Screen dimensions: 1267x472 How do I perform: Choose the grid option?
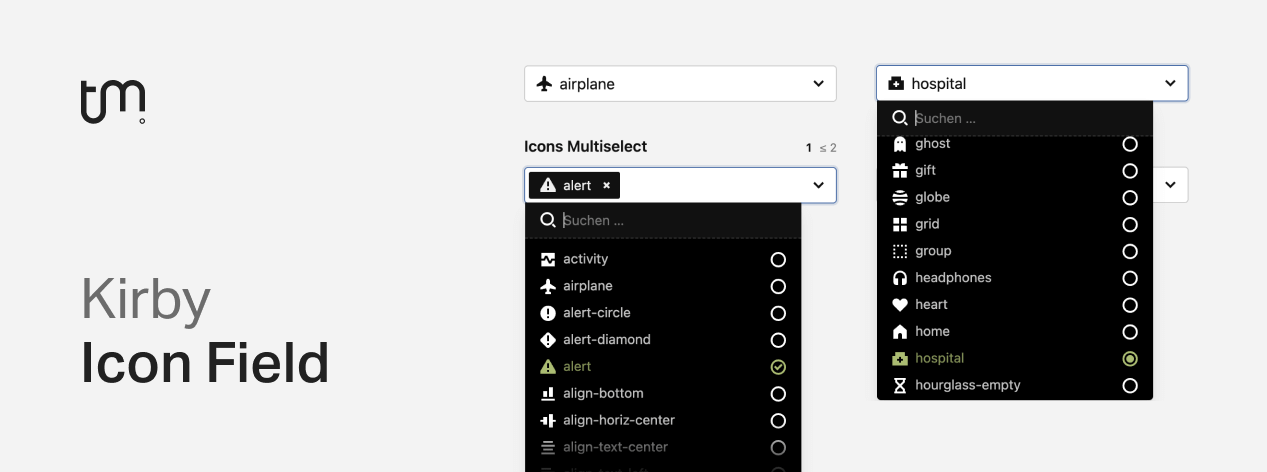click(x=1015, y=225)
